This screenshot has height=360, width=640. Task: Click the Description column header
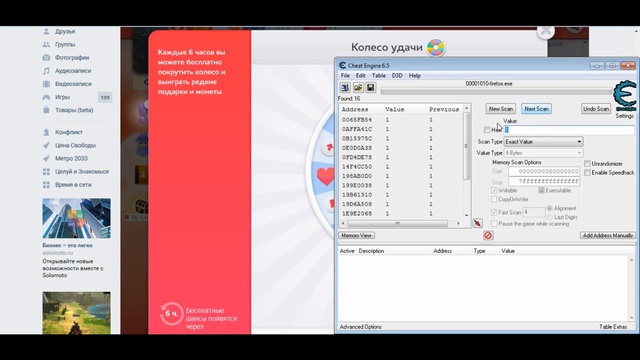tap(371, 251)
